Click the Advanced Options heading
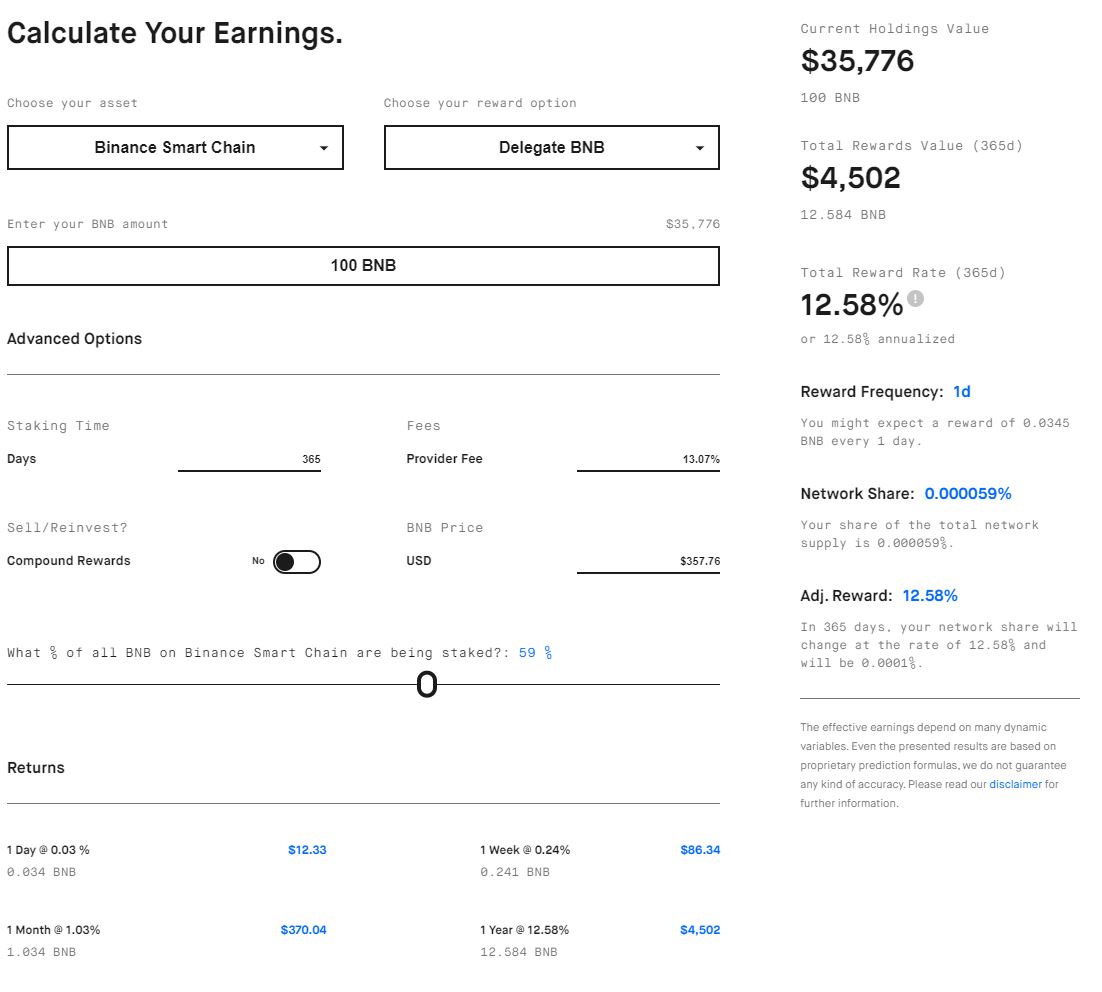The width and height of the screenshot is (1102, 992). coord(75,339)
